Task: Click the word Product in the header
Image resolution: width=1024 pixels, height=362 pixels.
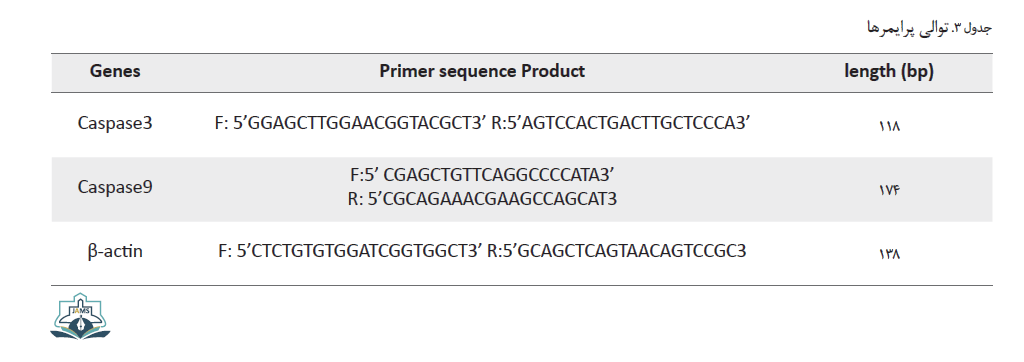Action: pyautogui.click(x=552, y=71)
